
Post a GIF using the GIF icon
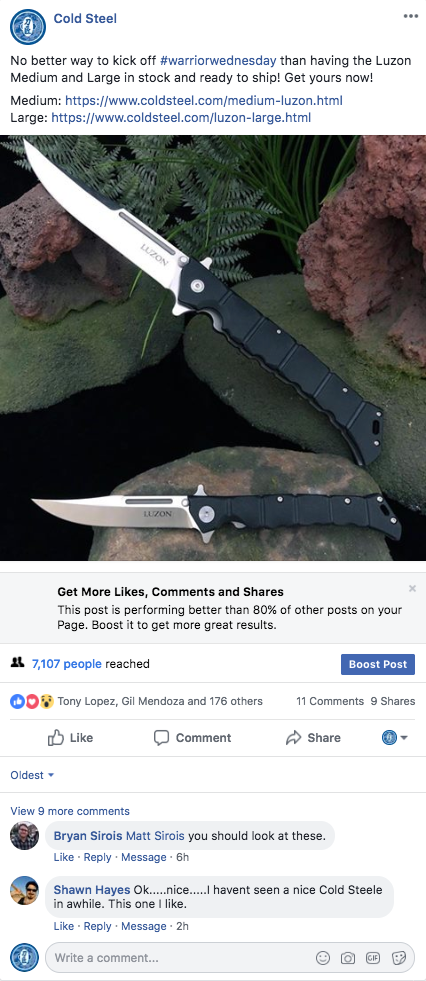click(x=373, y=958)
